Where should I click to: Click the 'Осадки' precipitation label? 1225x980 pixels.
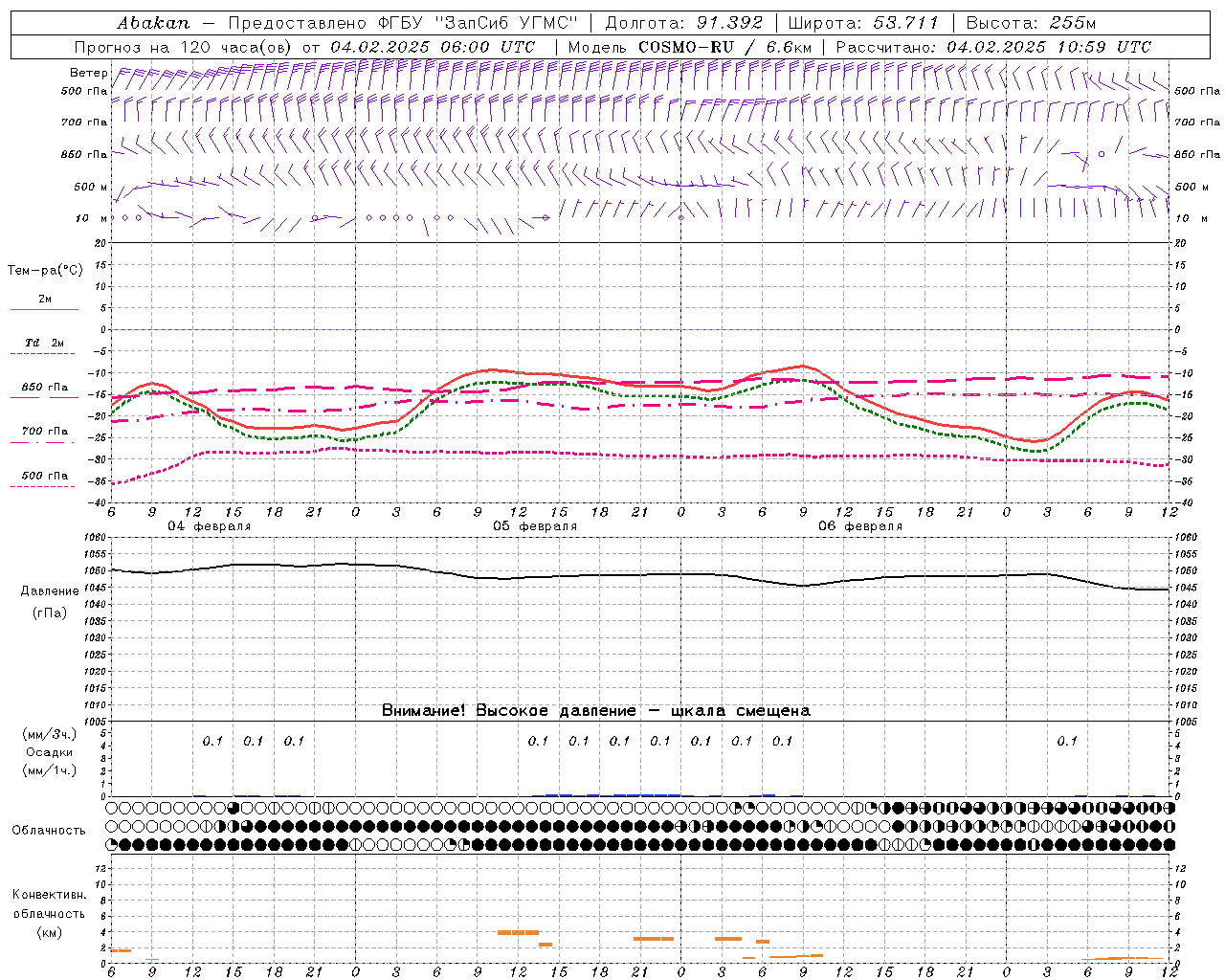tap(50, 752)
